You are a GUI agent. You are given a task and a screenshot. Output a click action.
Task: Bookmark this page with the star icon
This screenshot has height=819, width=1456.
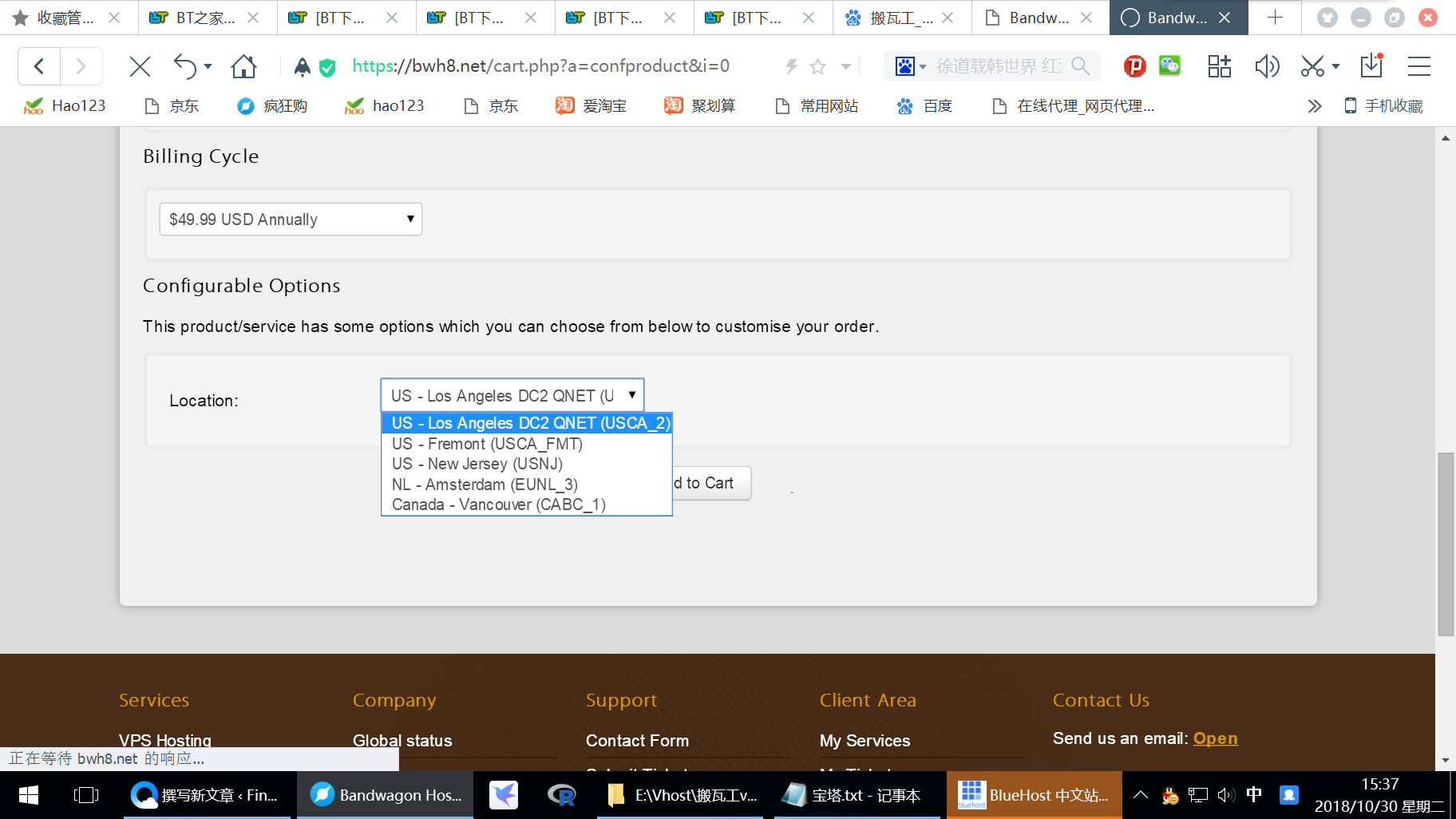pos(817,66)
